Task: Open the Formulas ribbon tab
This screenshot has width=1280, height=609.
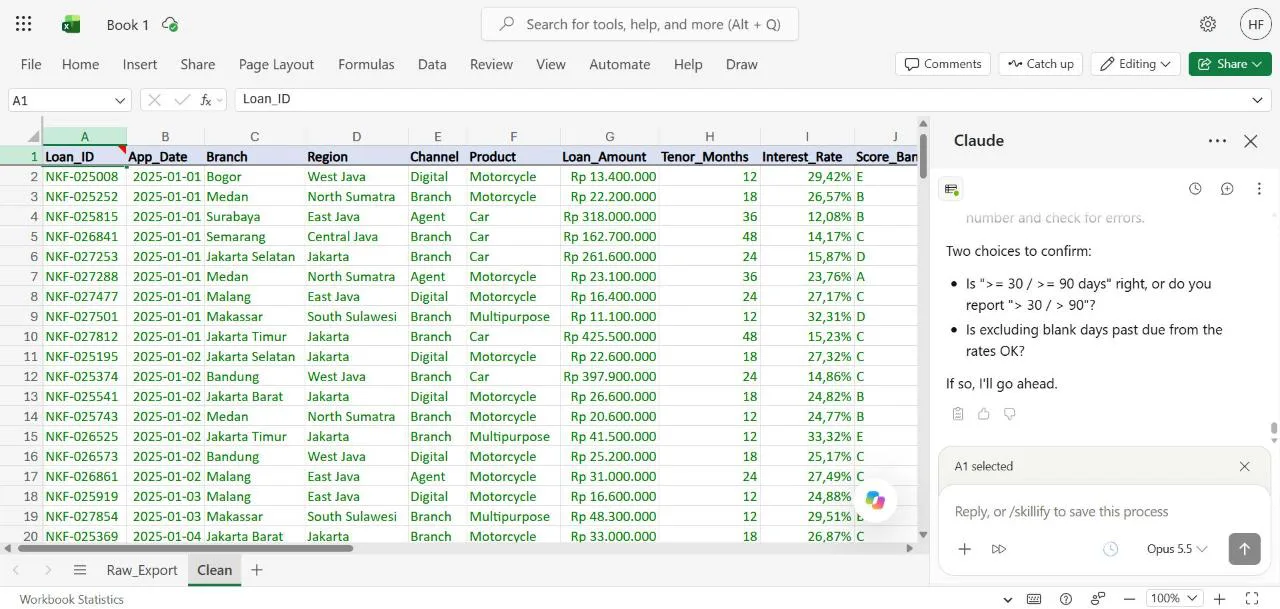Action: coord(366,64)
